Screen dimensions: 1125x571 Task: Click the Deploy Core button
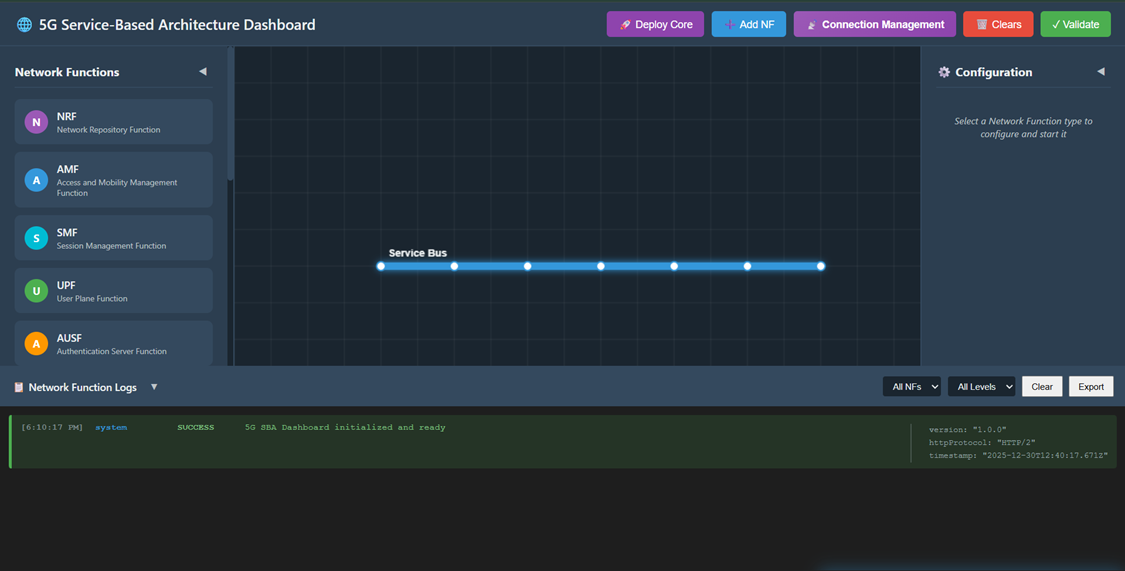(655, 24)
